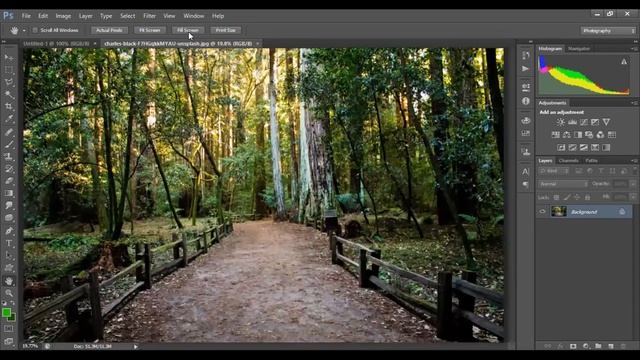The height and width of the screenshot is (360, 640).
Task: Click the Fit Screen button
Action: [150, 30]
